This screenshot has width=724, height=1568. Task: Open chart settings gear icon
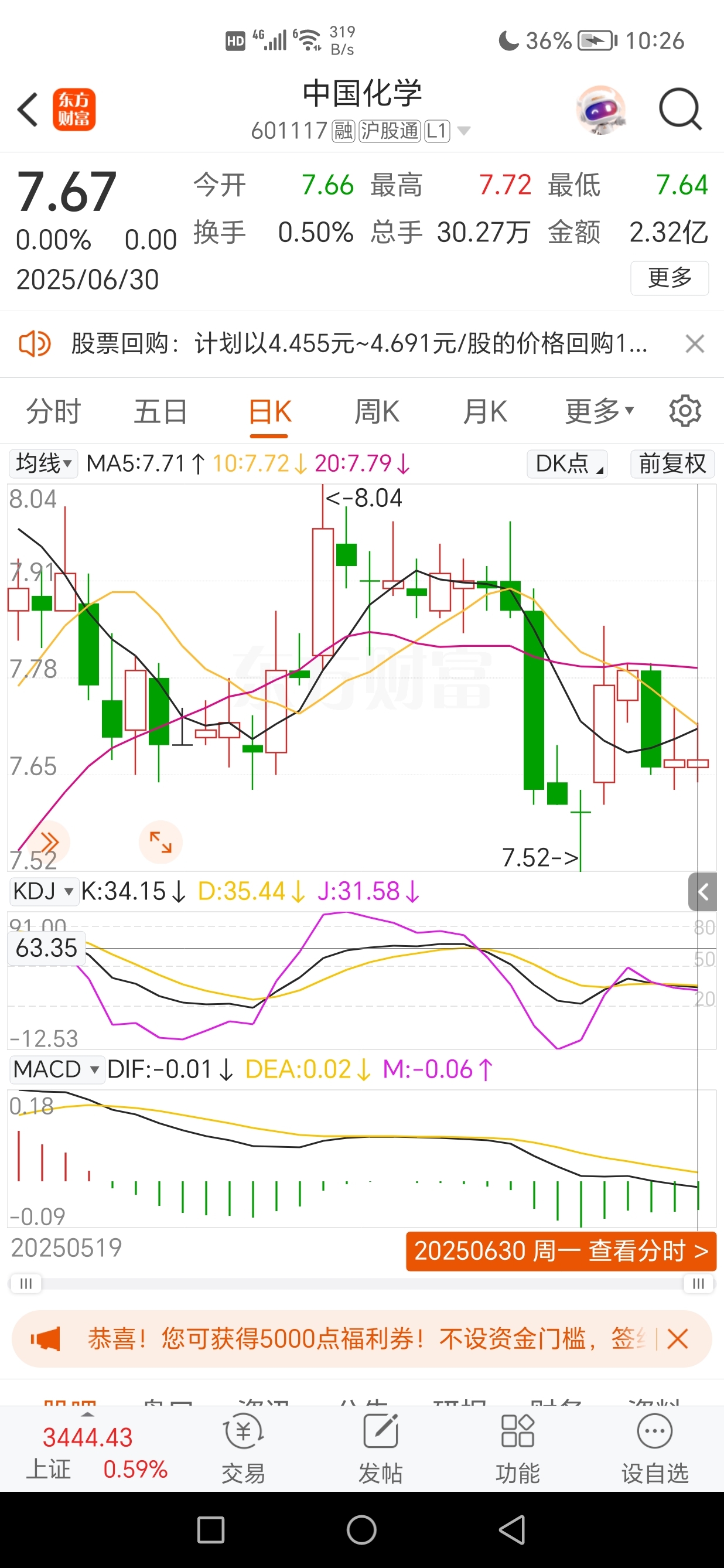point(685,411)
